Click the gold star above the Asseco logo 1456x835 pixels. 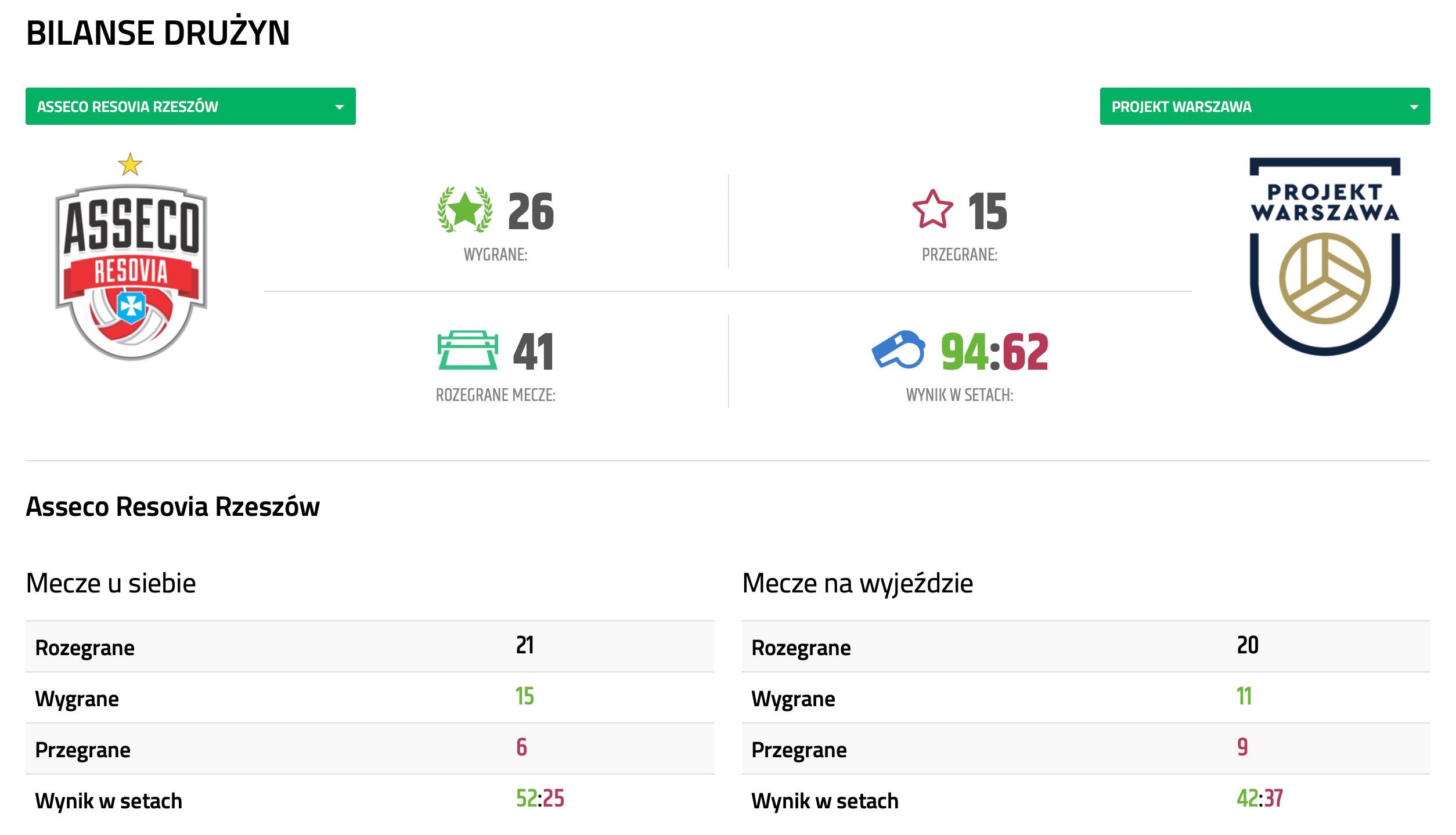(x=130, y=165)
